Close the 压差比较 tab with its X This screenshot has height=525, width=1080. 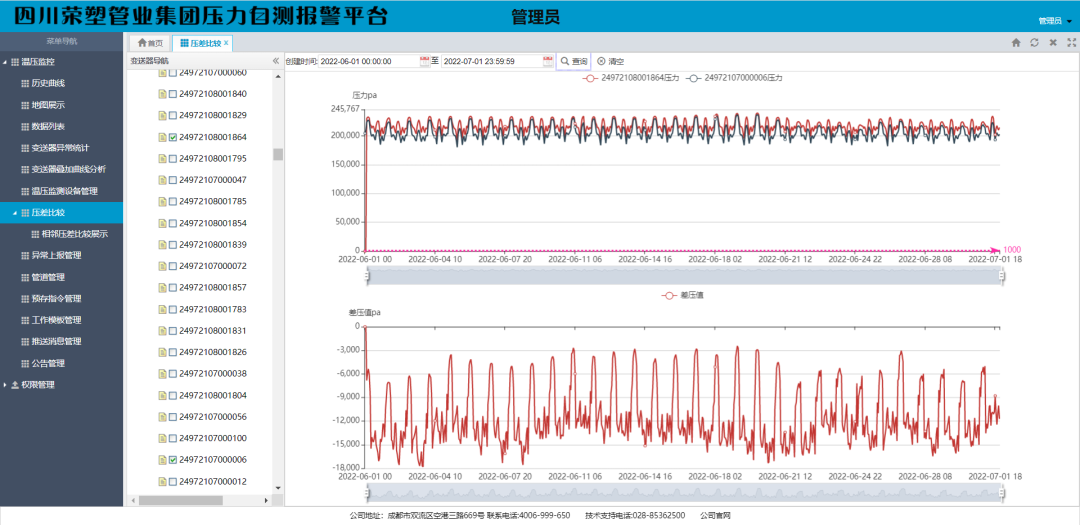click(x=226, y=43)
